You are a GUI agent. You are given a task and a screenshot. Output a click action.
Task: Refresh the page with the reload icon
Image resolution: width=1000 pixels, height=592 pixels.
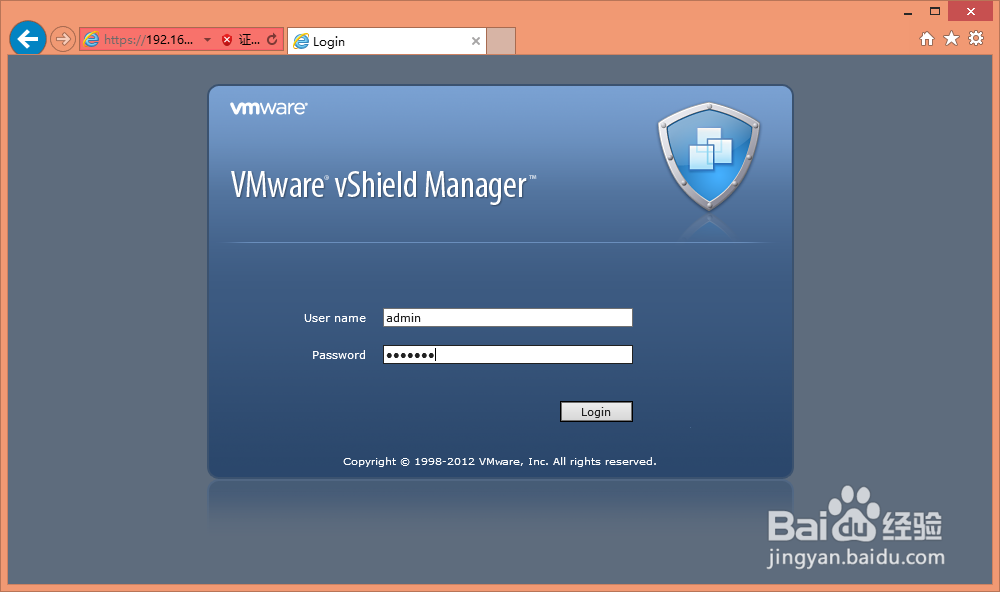[272, 40]
